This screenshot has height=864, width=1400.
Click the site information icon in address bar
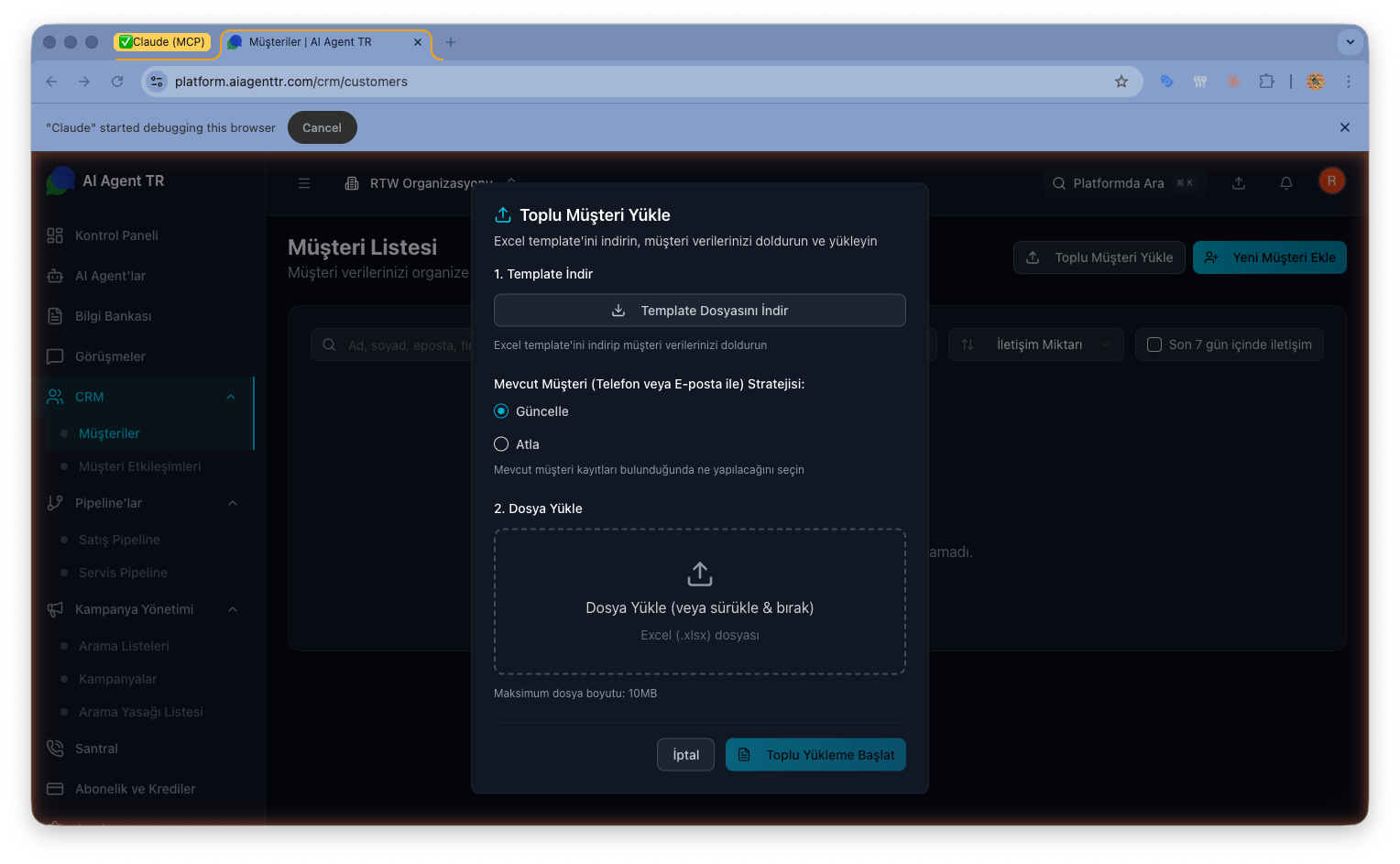[157, 82]
